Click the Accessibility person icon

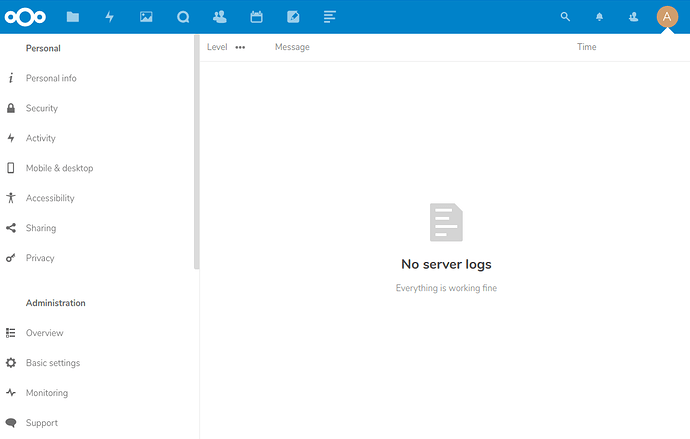click(11, 198)
